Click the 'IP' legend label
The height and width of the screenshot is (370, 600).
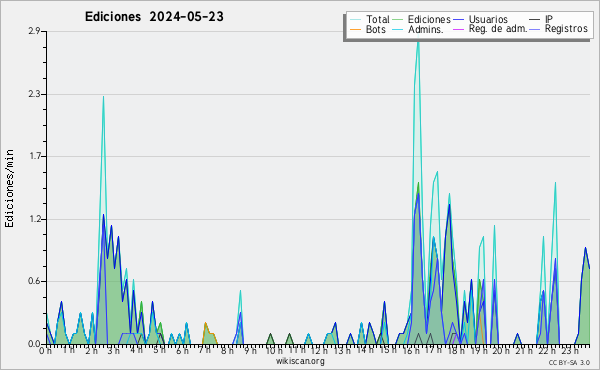click(549, 19)
